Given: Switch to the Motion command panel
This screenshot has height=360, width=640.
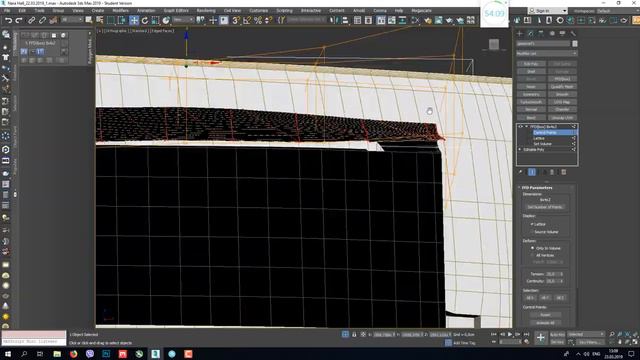Looking at the screenshot, I should tap(552, 33).
